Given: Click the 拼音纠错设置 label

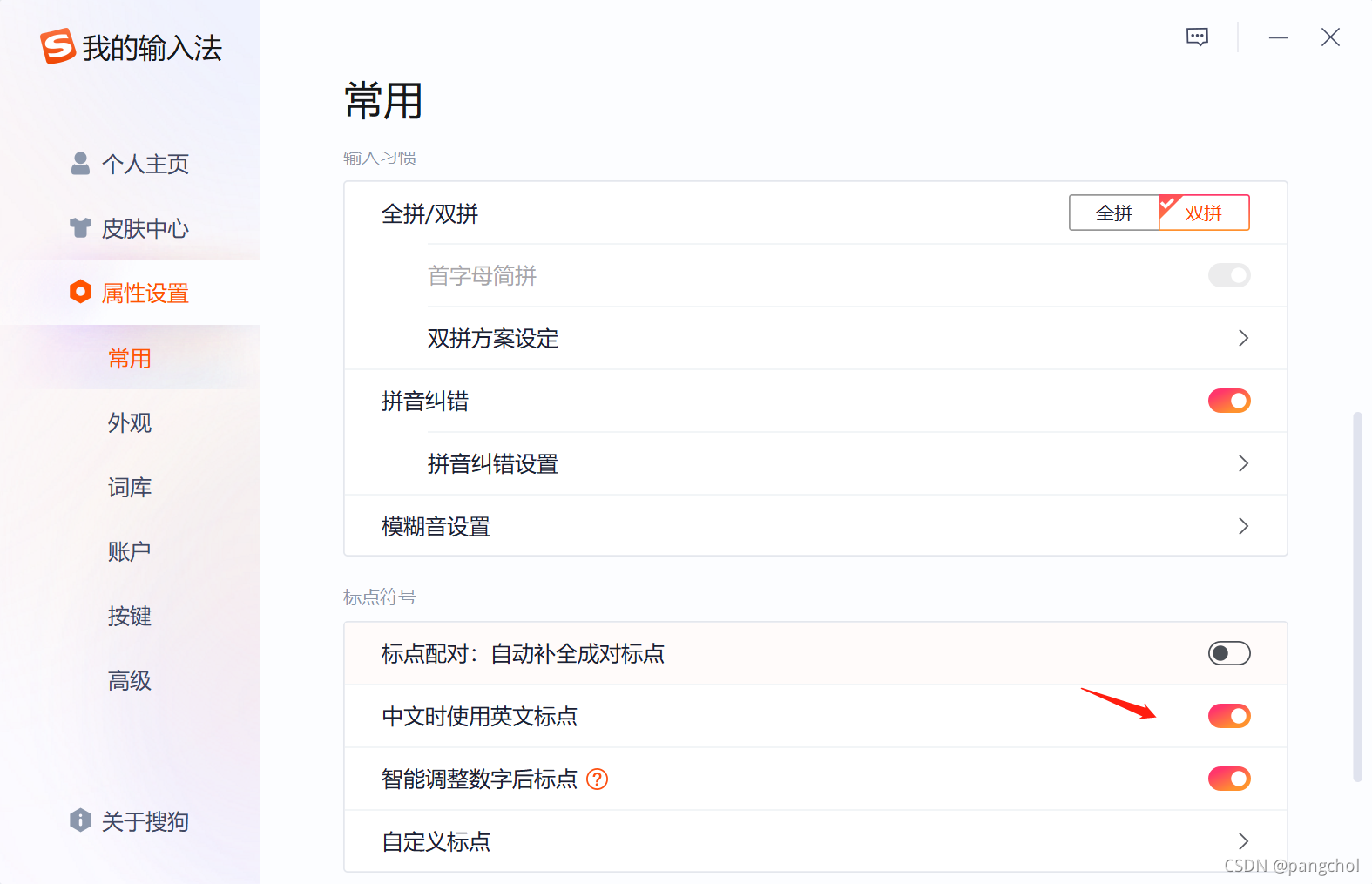Looking at the screenshot, I should tap(493, 463).
